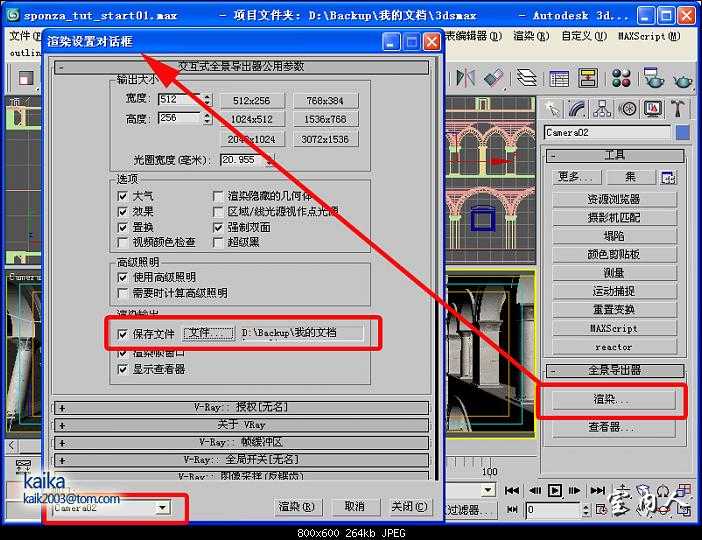Select 768x384 preset size
Image resolution: width=702 pixels, height=540 pixels.
click(x=325, y=101)
